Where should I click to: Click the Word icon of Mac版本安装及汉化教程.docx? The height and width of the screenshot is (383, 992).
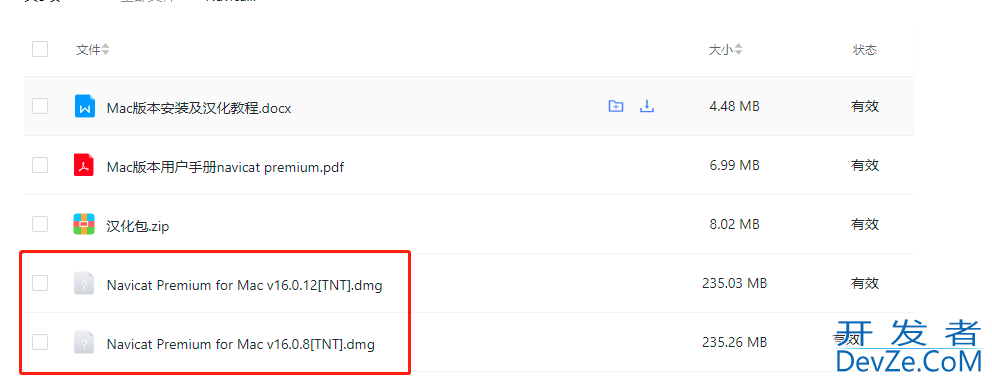[x=84, y=106]
